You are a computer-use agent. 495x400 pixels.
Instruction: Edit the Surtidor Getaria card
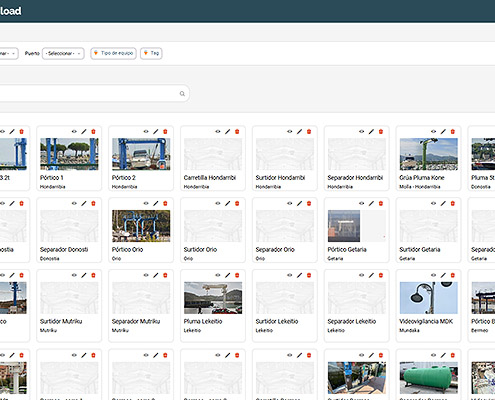coord(443,203)
